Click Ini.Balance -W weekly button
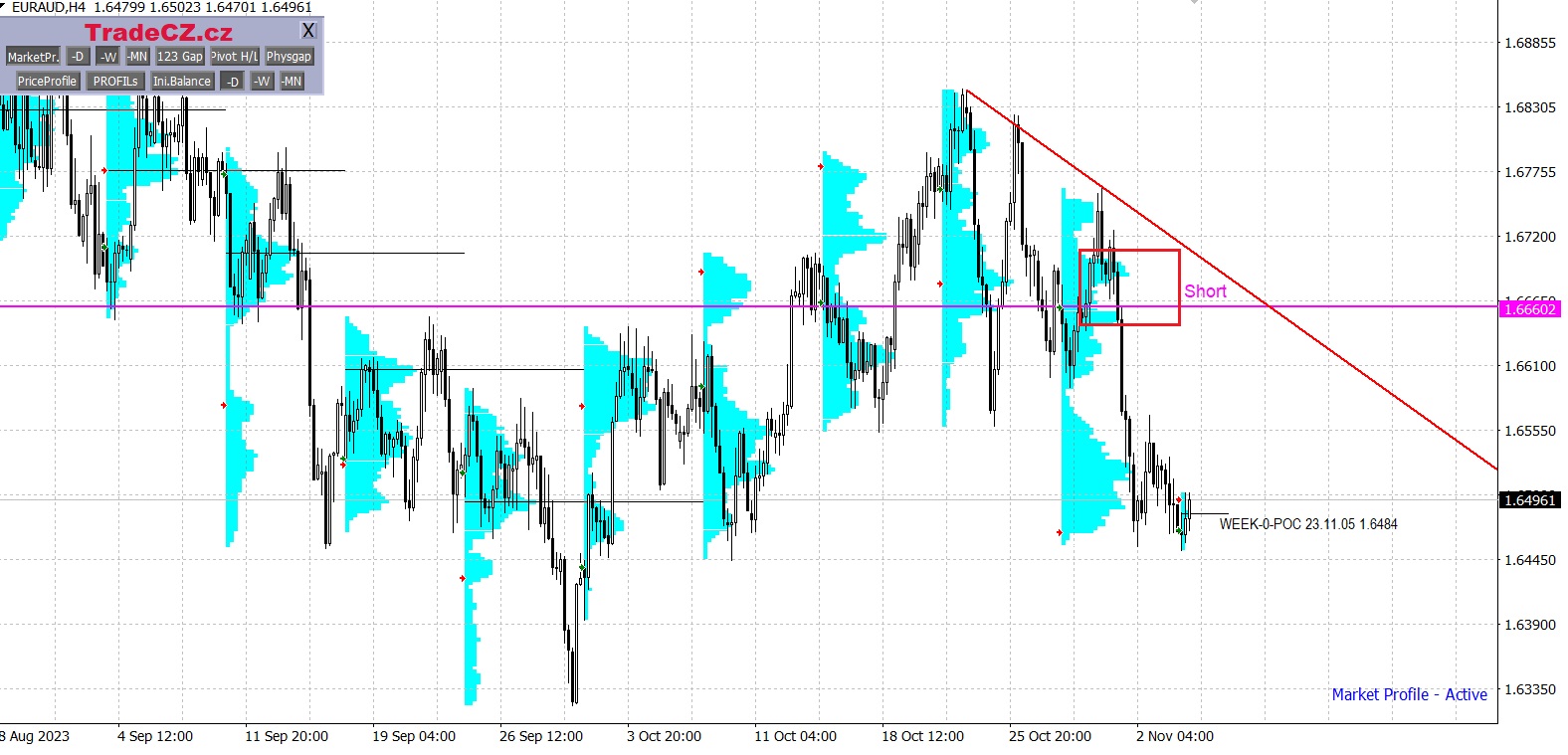 [x=262, y=82]
